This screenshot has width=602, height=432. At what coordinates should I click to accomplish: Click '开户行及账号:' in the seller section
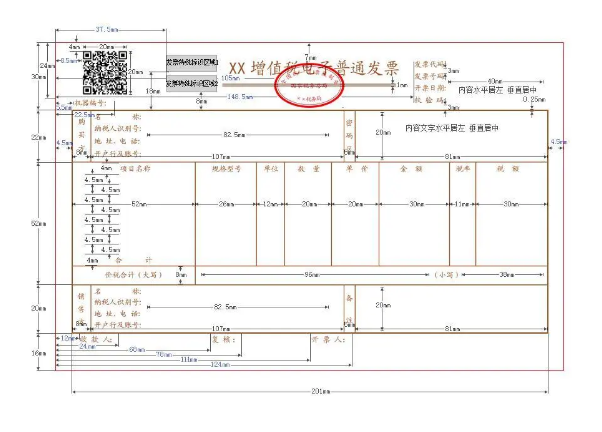coord(118,325)
